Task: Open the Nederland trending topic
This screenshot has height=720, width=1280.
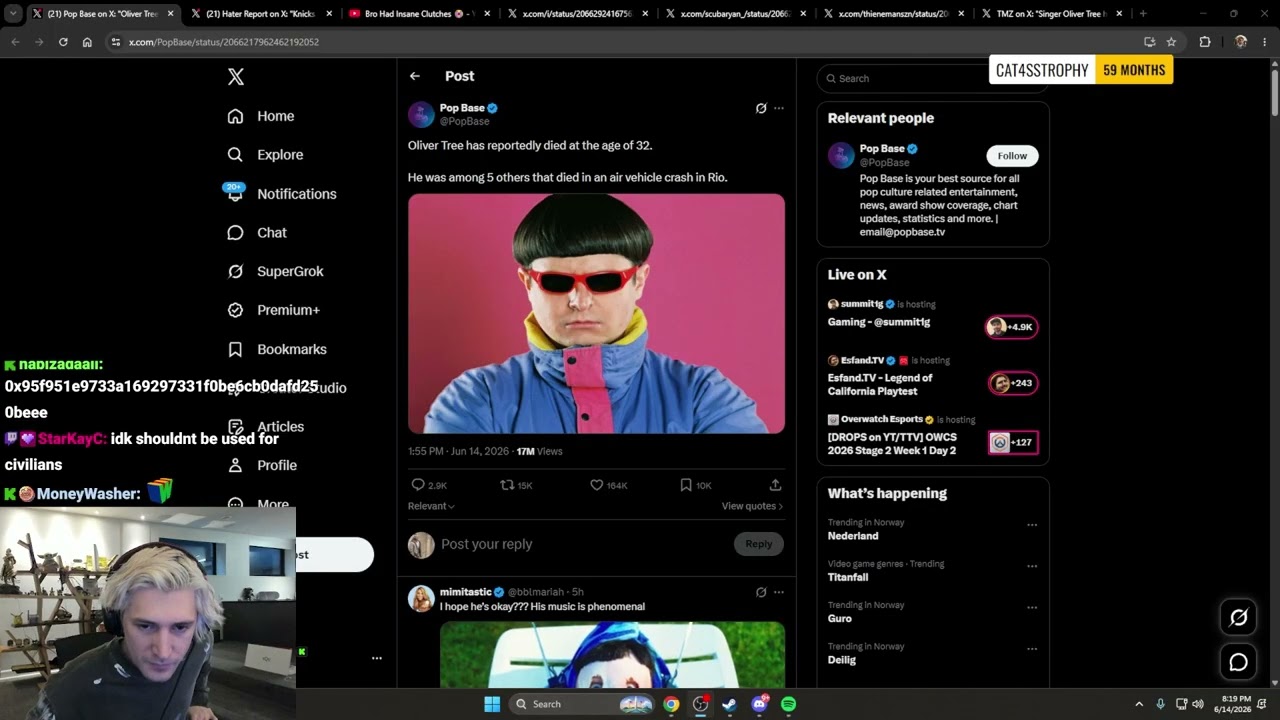Action: [853, 536]
